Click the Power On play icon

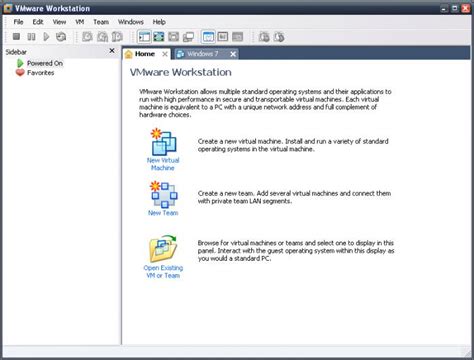(46, 36)
